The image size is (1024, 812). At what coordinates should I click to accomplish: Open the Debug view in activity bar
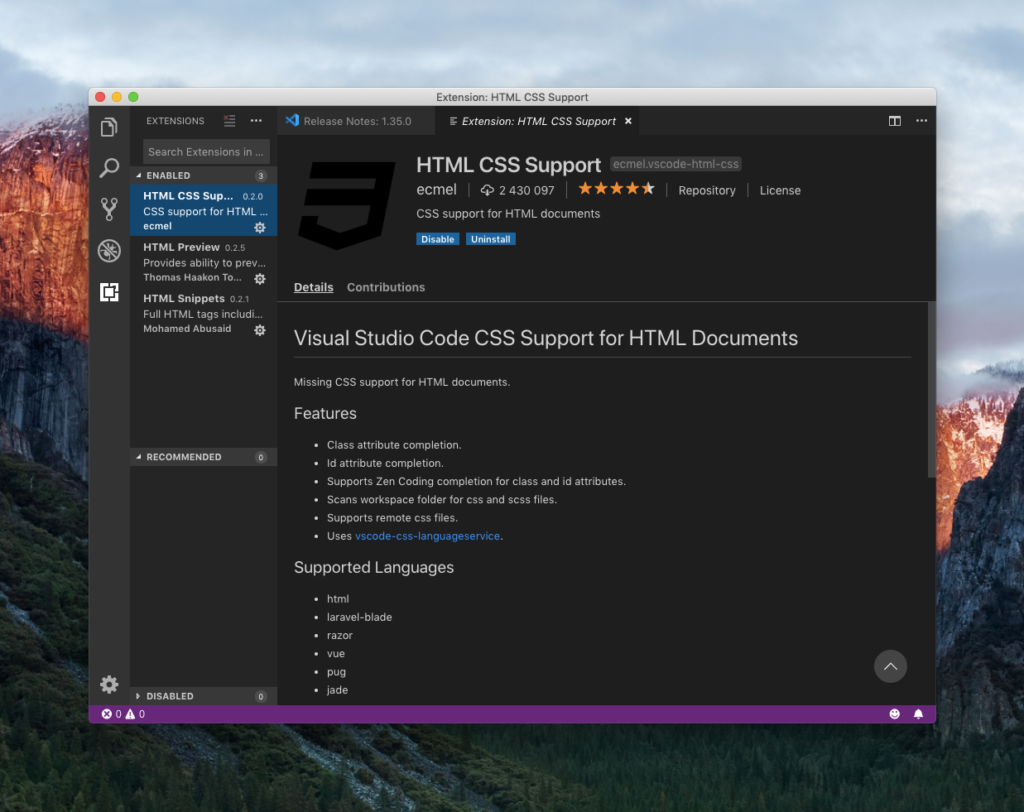tap(109, 251)
